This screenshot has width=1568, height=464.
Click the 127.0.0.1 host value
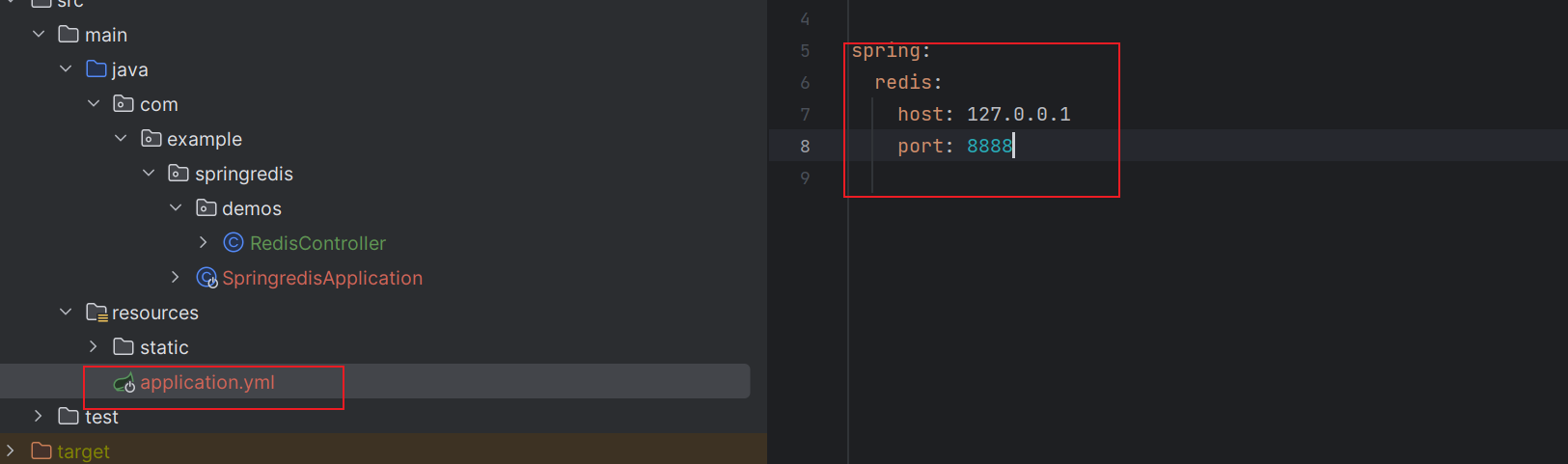click(1019, 115)
